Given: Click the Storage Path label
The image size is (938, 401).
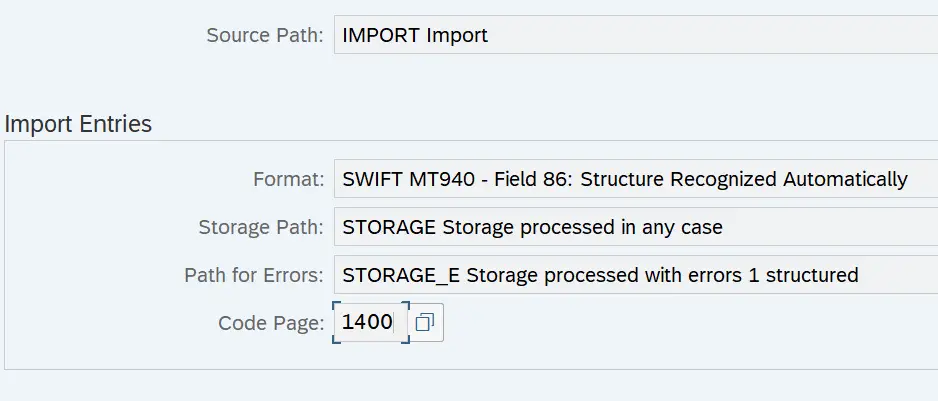Looking at the screenshot, I should 261,227.
